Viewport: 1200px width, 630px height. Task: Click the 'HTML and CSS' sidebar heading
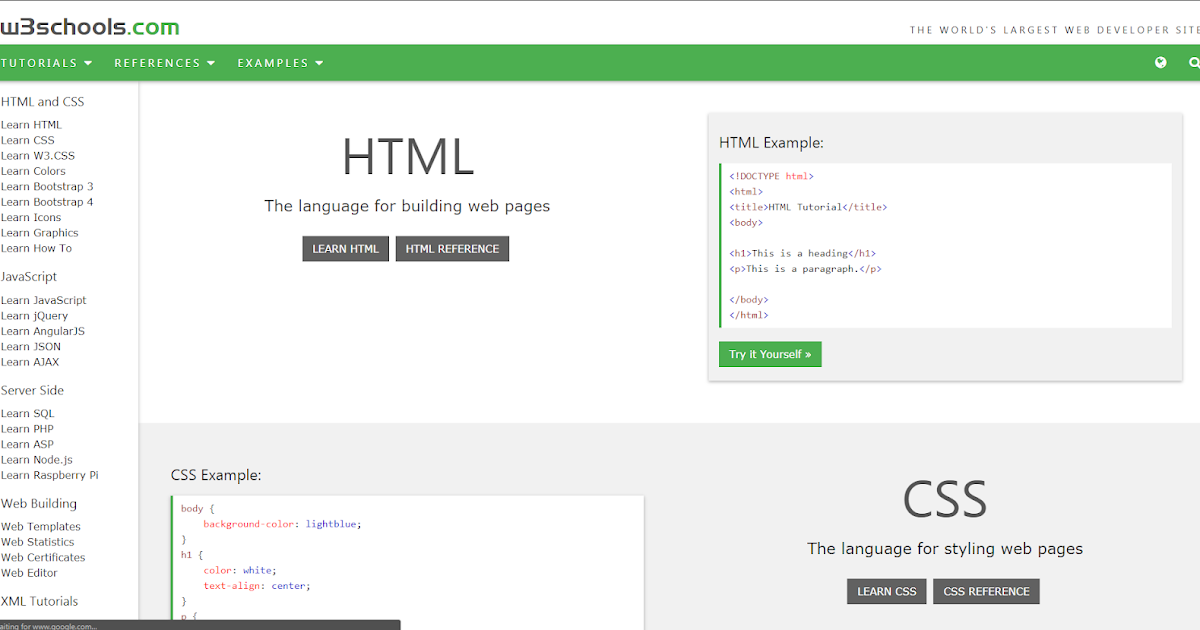pos(42,102)
